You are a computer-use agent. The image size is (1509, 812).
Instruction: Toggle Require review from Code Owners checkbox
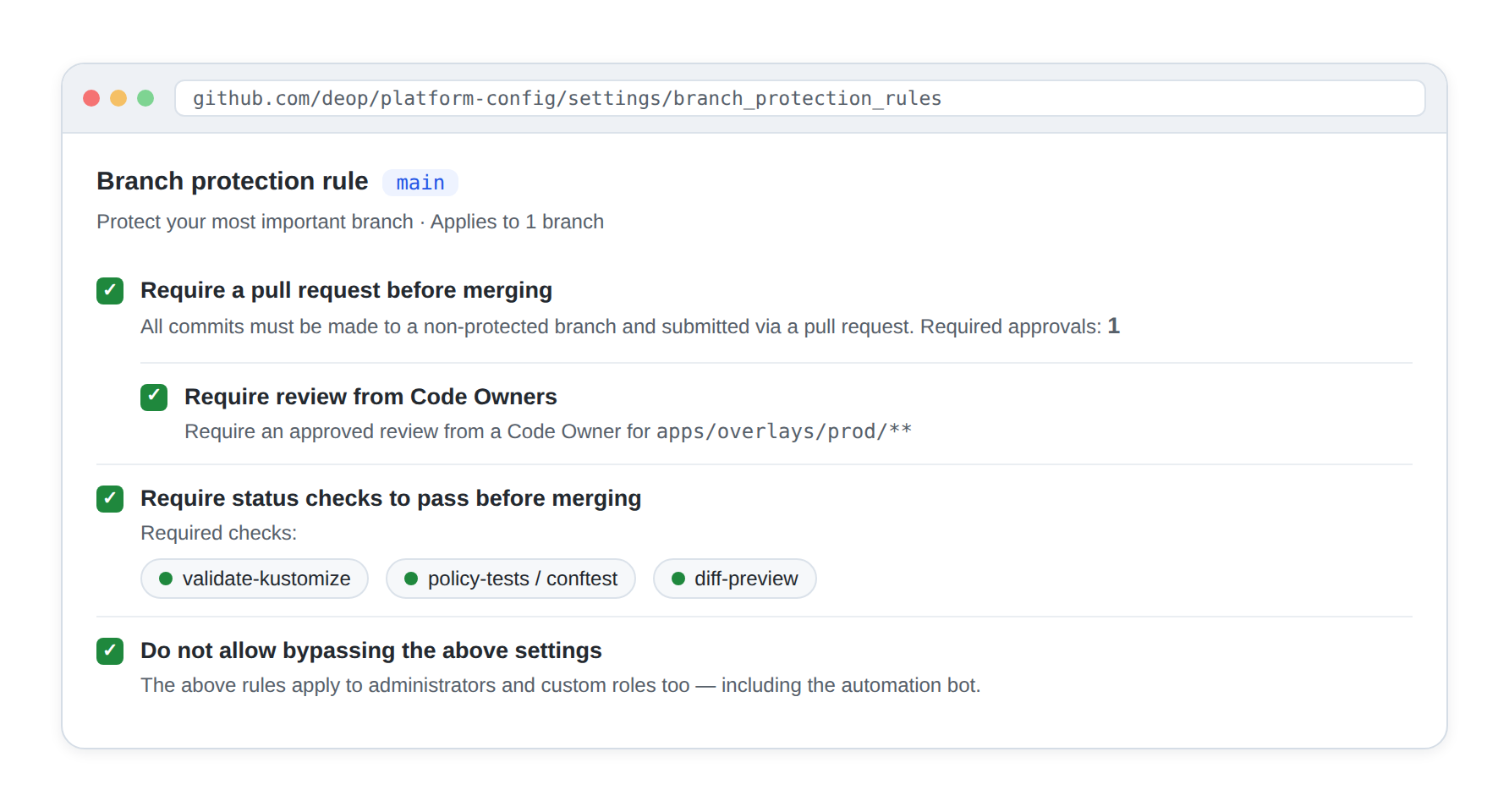[154, 397]
